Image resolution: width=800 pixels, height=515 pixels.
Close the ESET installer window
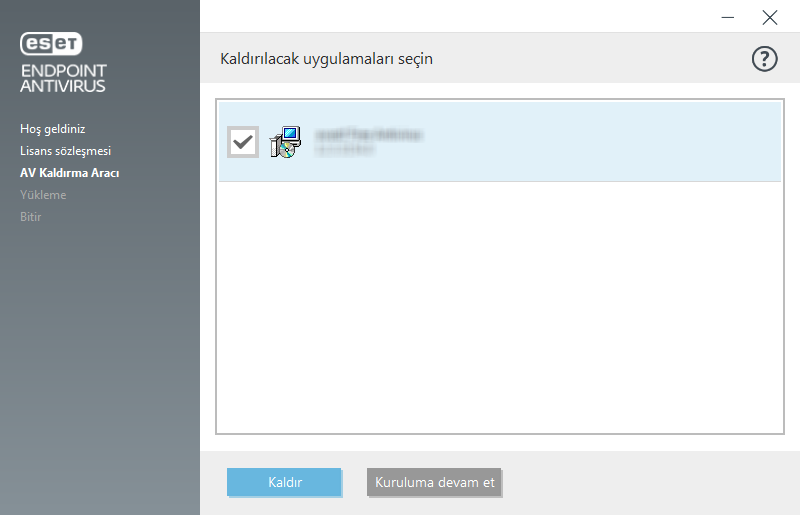769,17
